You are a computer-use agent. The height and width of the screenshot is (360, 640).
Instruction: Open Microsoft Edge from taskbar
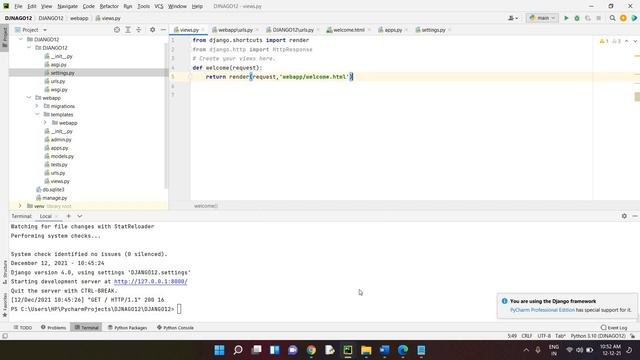(403, 350)
